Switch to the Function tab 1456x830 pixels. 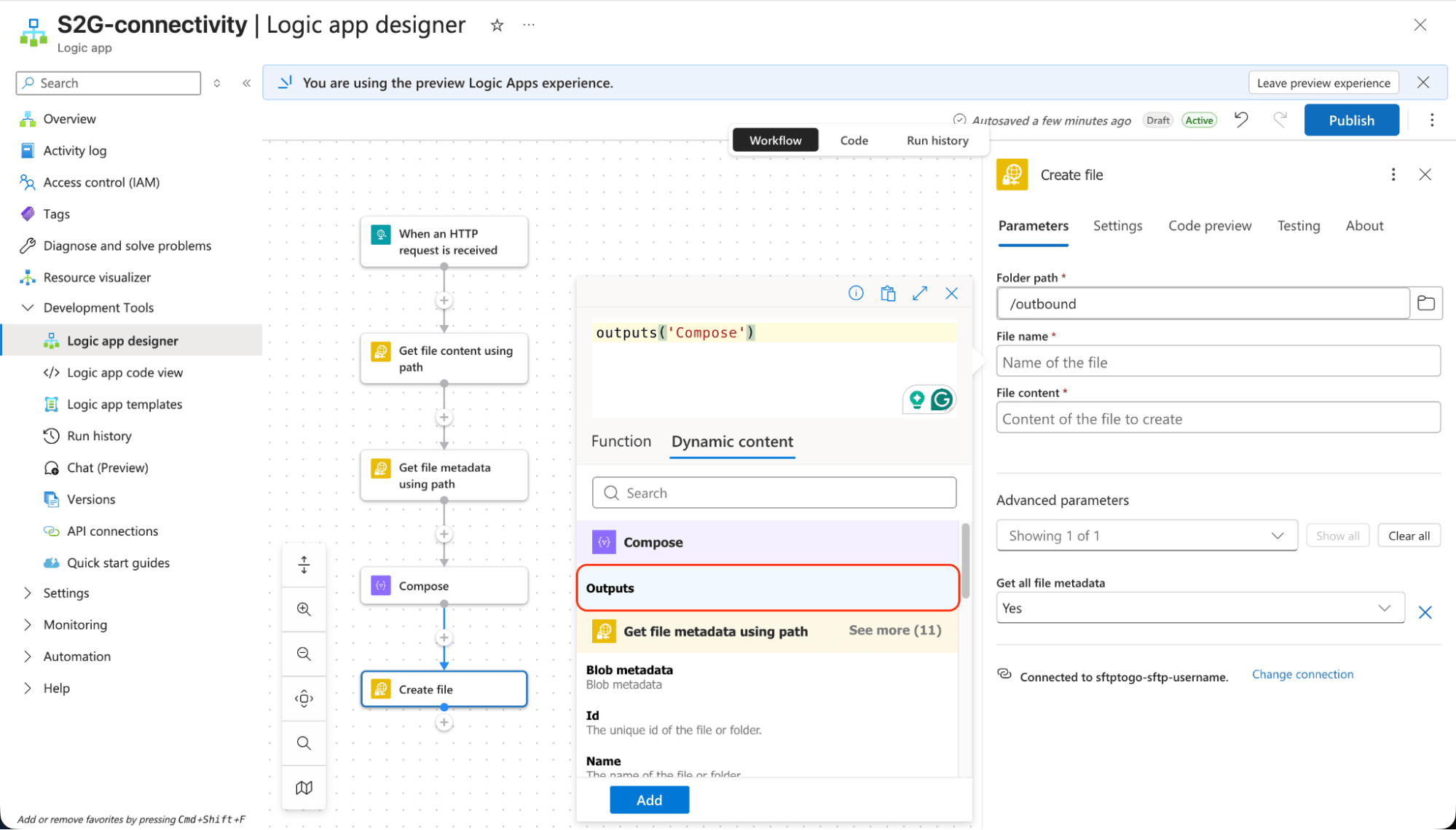pos(621,442)
